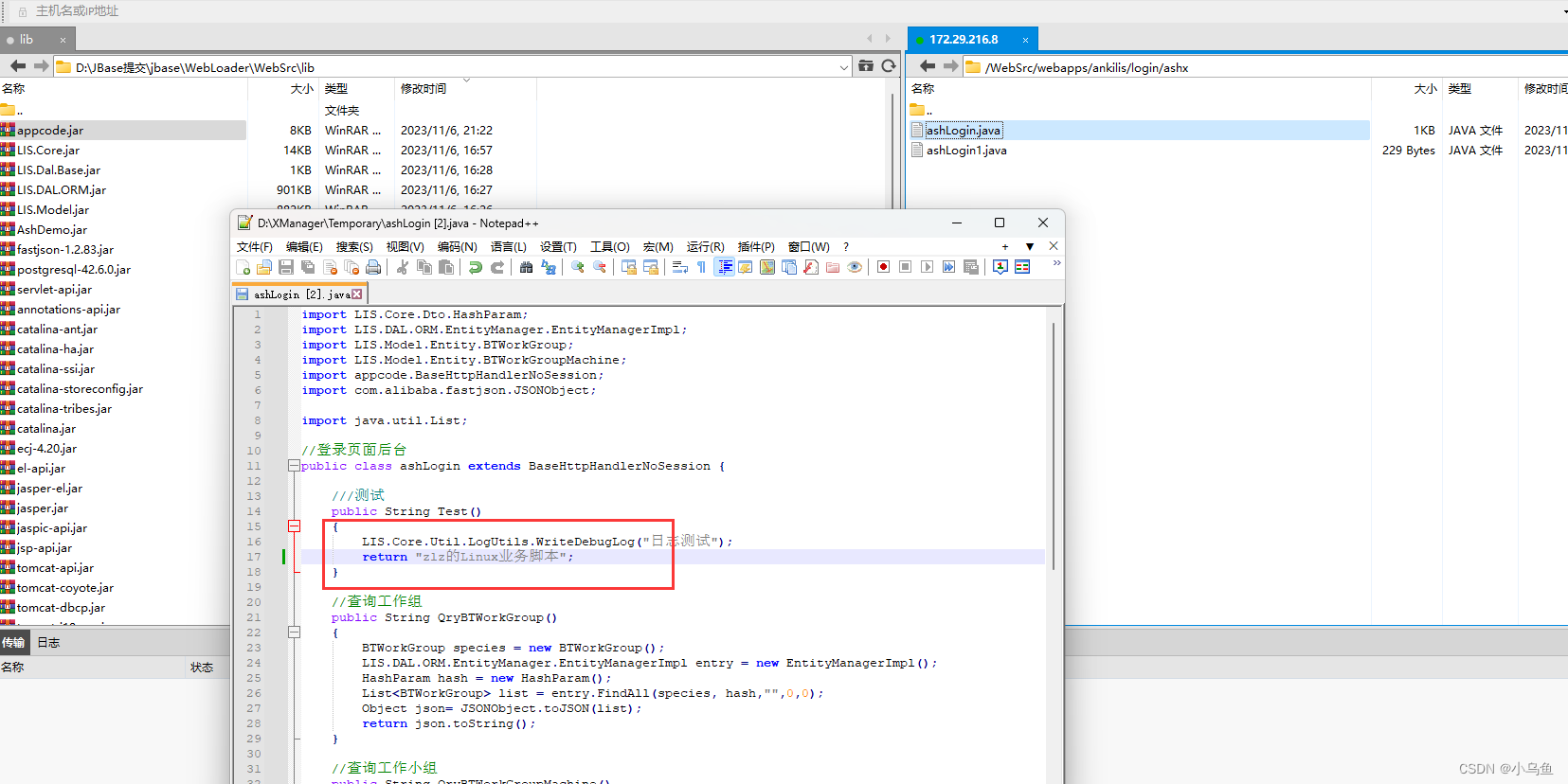Open local path history dropdown
Viewport: 1568px width, 784px height.
pos(843,67)
